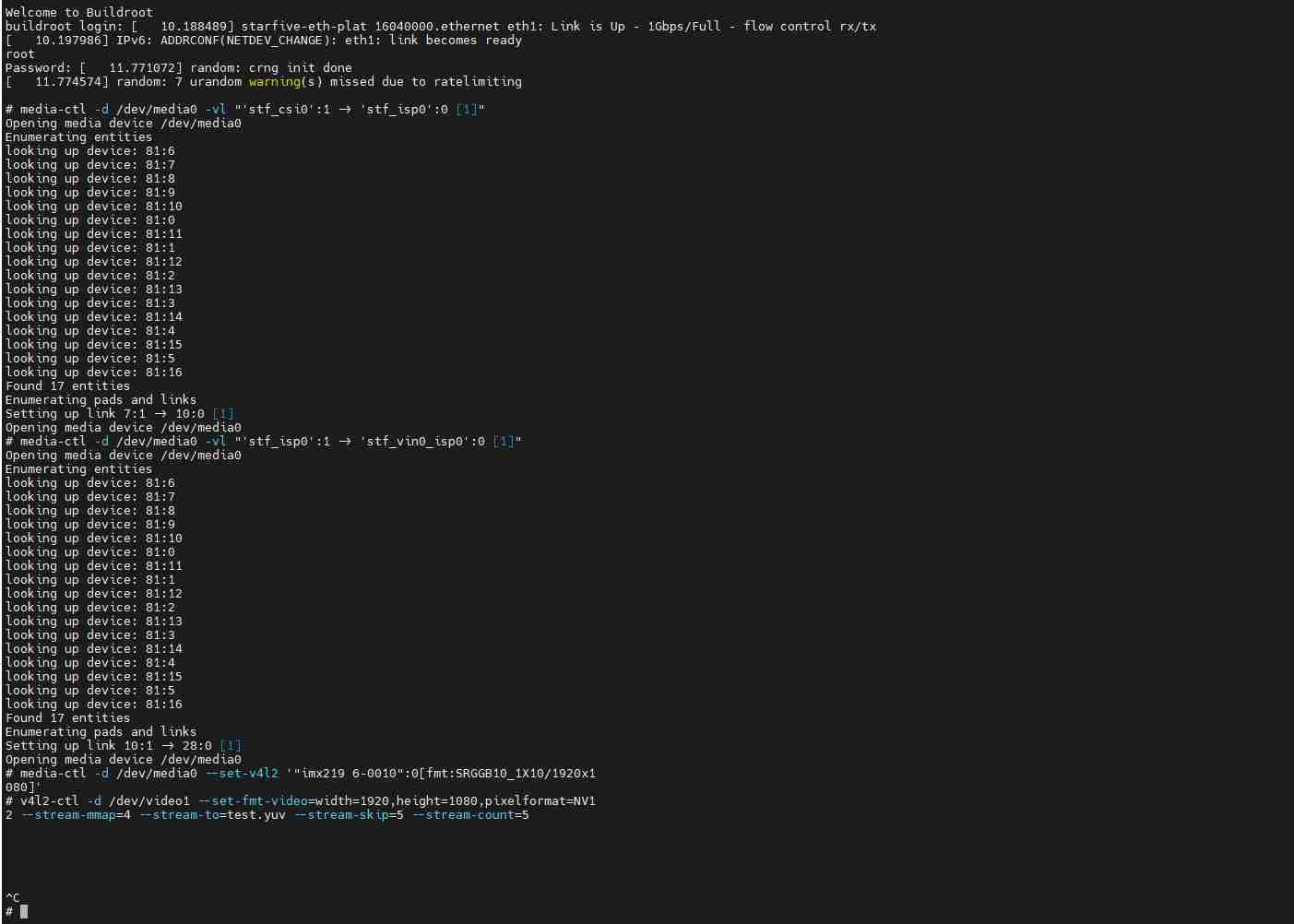Screen dimensions: 1294x924
Task: Click the 'Welcome to Buildroot' banner line
Action: click(x=78, y=12)
